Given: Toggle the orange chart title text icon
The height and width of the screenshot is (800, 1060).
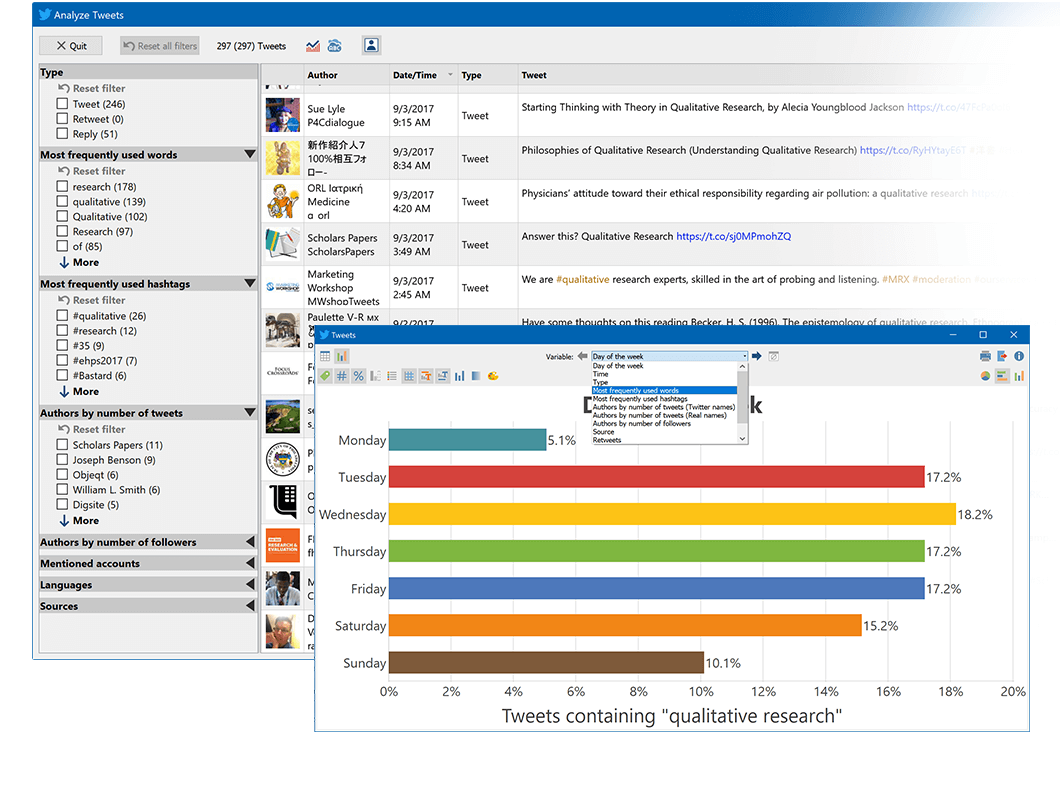Looking at the screenshot, I should pyautogui.click(x=426, y=376).
